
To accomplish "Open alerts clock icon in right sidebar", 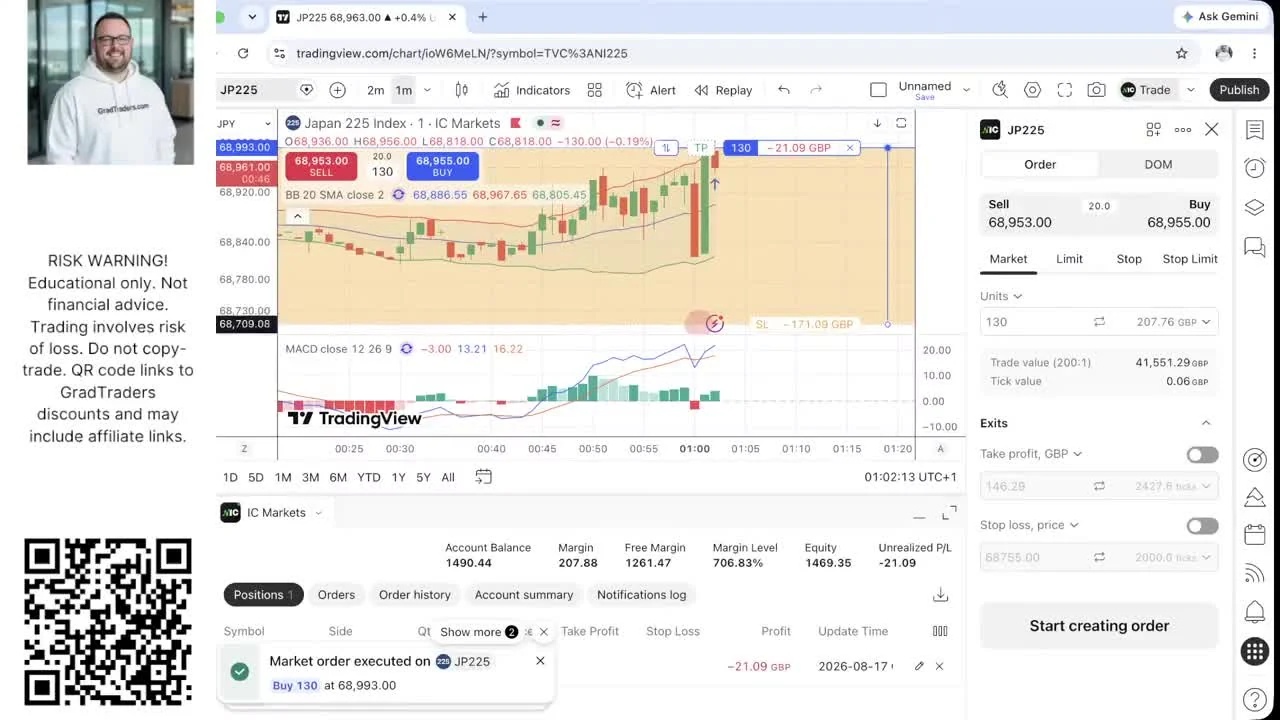I will click(x=1255, y=168).
